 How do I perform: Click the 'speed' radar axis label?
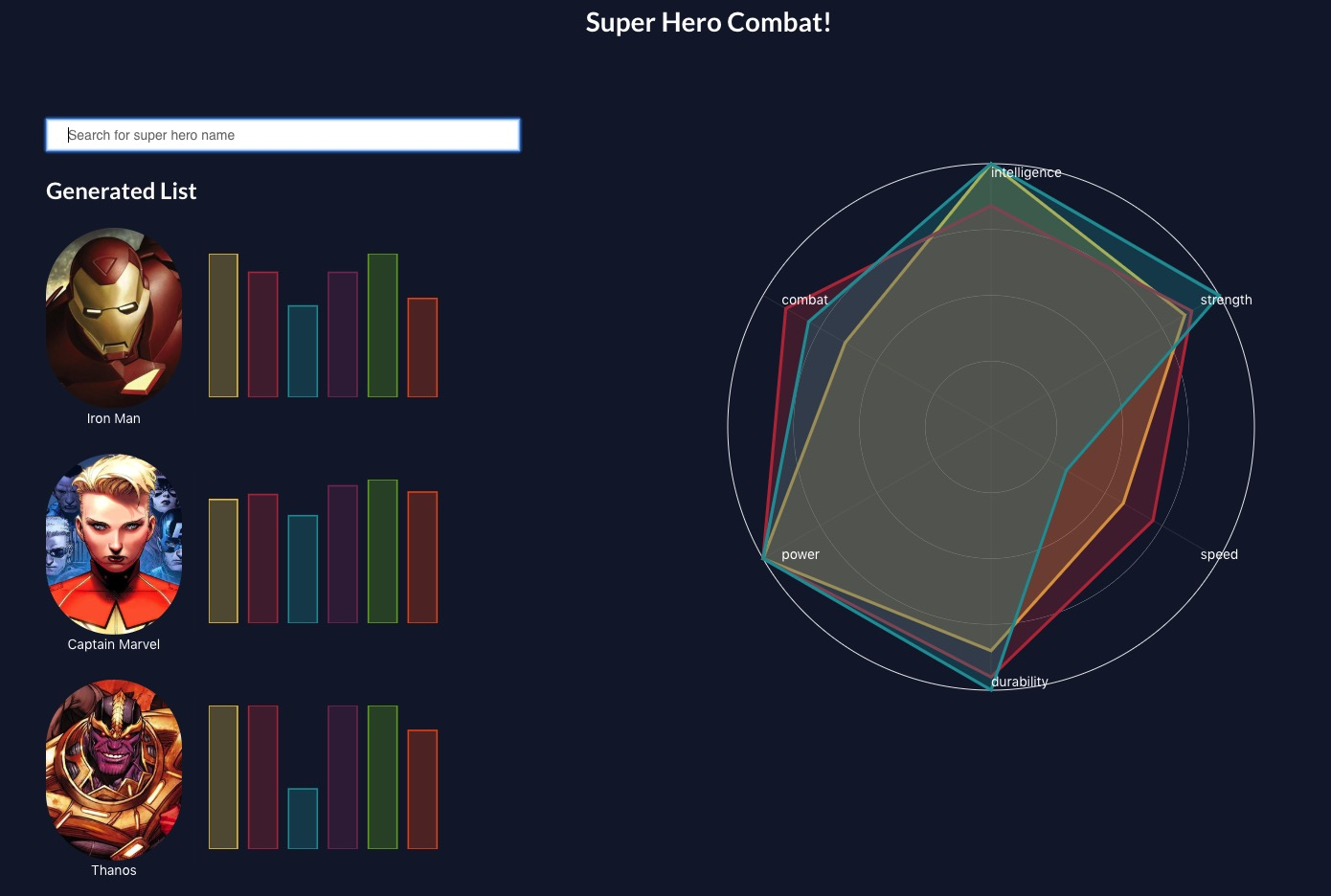1219,554
